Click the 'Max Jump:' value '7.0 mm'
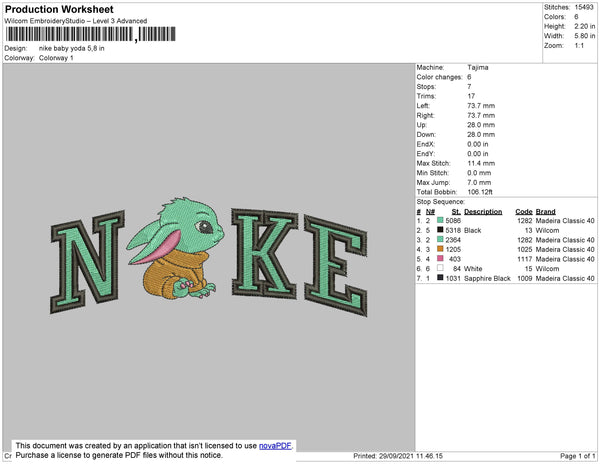The image size is (600, 464). [x=479, y=182]
